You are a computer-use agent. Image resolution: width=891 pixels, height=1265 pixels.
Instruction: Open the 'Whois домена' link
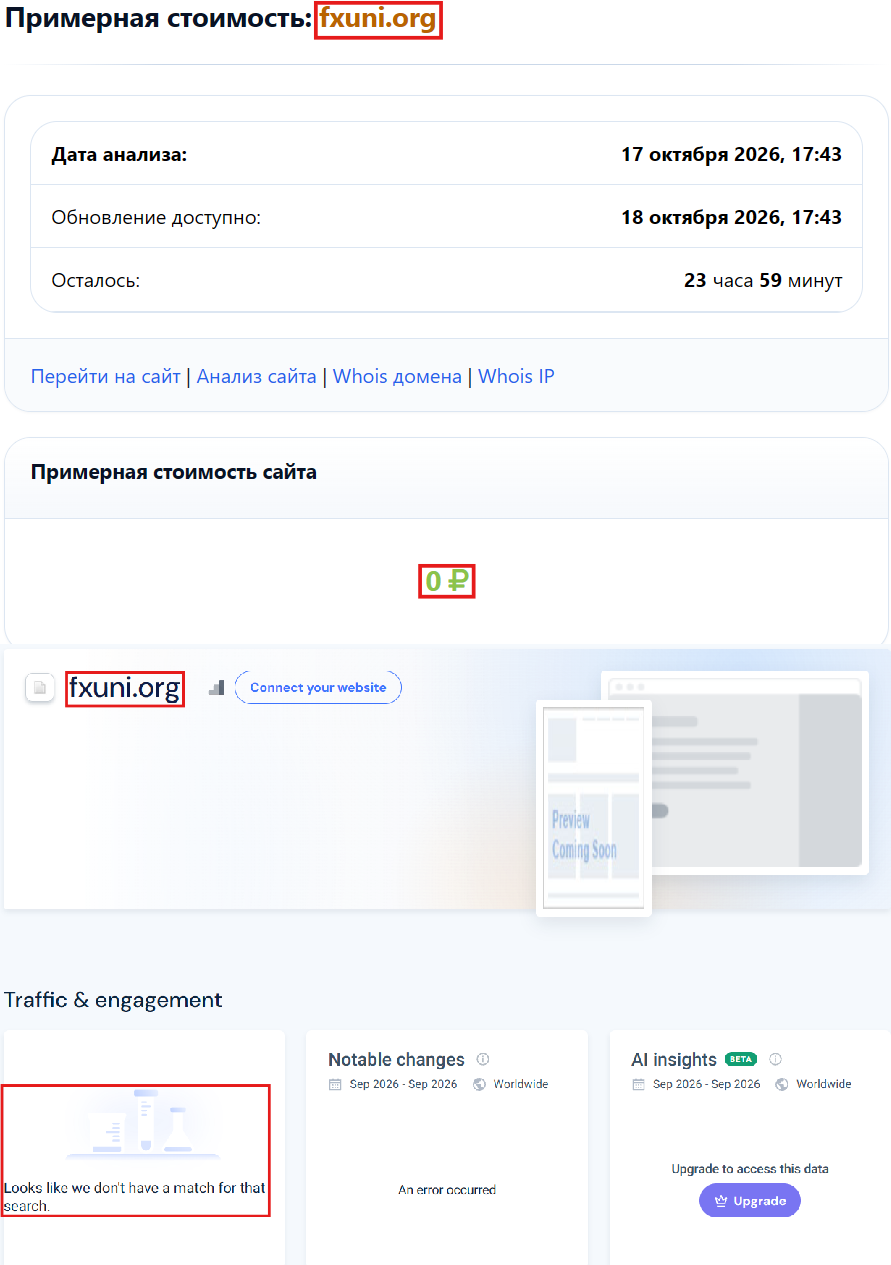pos(397,376)
